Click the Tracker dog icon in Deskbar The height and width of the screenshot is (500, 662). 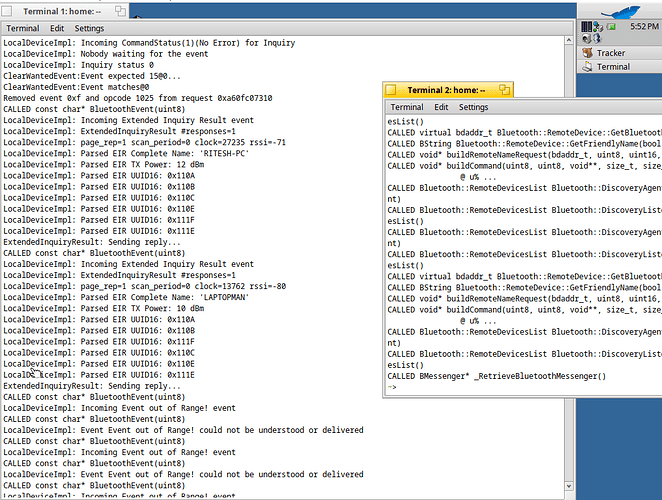pyautogui.click(x=587, y=53)
